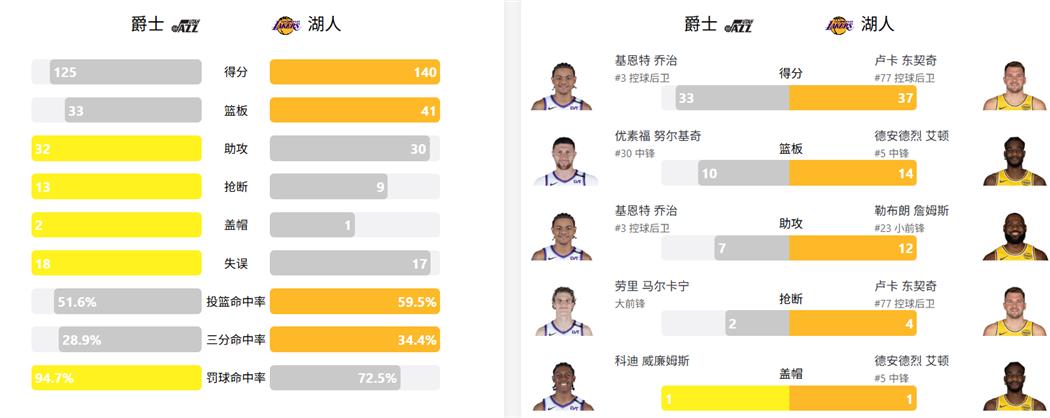This screenshot has height=418, width=1050.
Task: Click 湖人 team name in left panel
Action: pyautogui.click(x=324, y=24)
